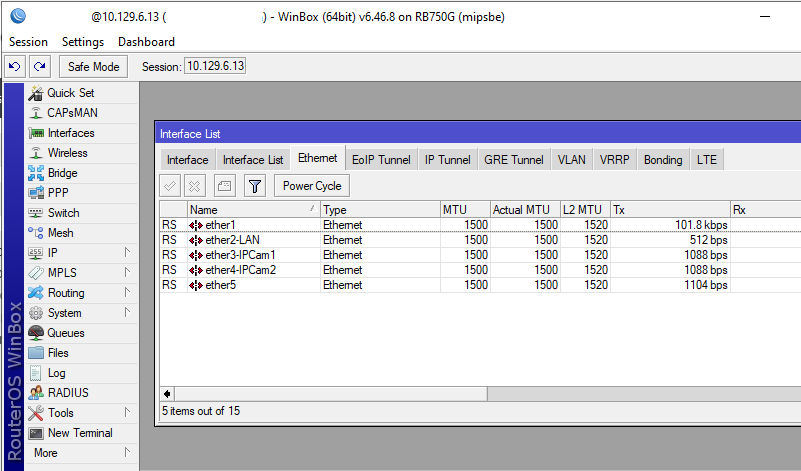The height and width of the screenshot is (471, 801).
Task: Sort by the L2 MTU column header
Action: tap(585, 210)
